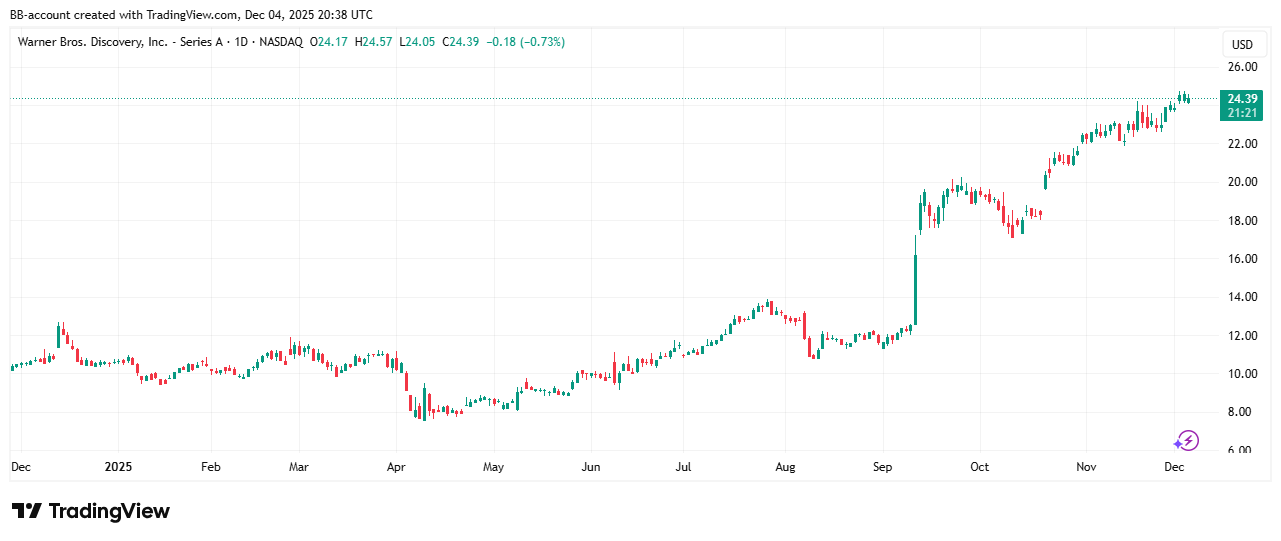
Task: Click the tall green September gap-up candle
Action: point(915,288)
